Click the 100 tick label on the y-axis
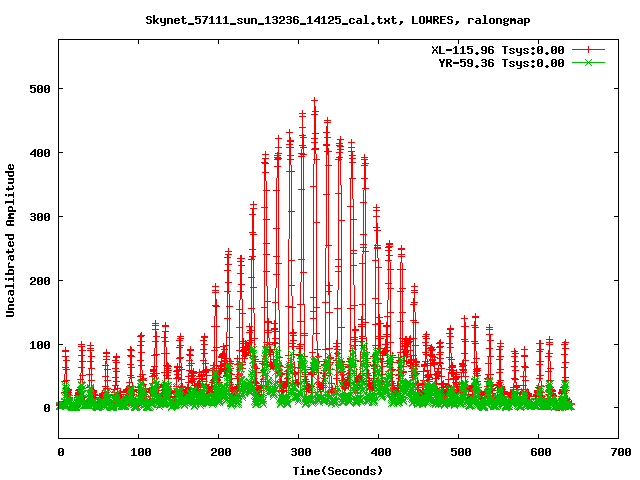 (40, 345)
